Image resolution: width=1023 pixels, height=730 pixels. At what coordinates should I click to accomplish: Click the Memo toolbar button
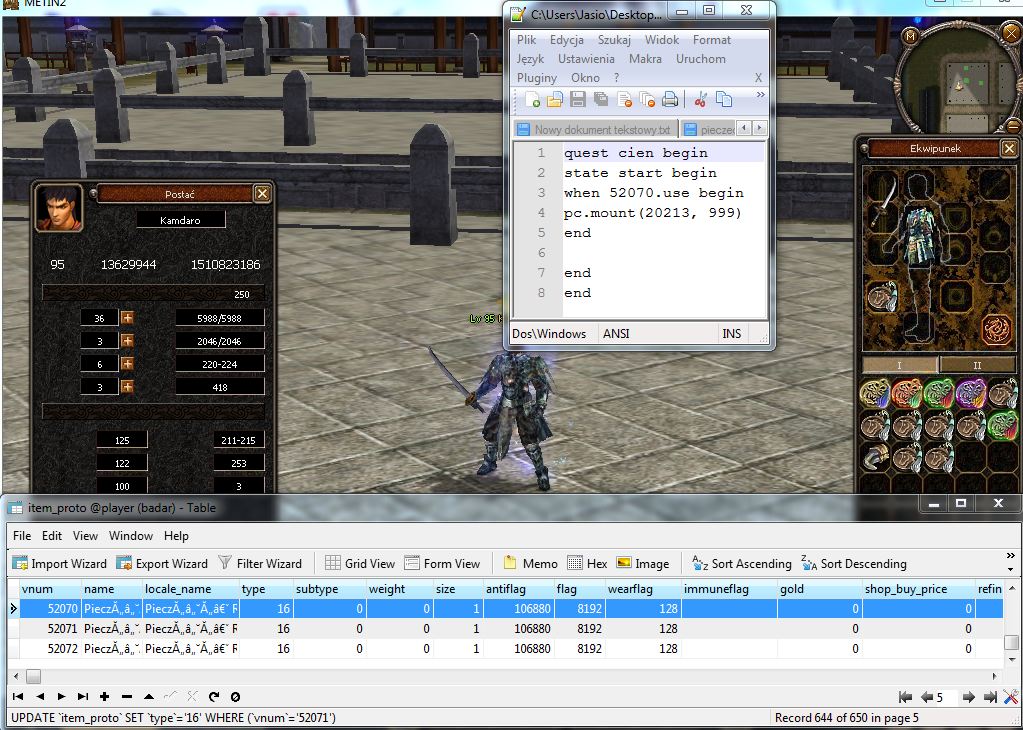click(x=530, y=563)
